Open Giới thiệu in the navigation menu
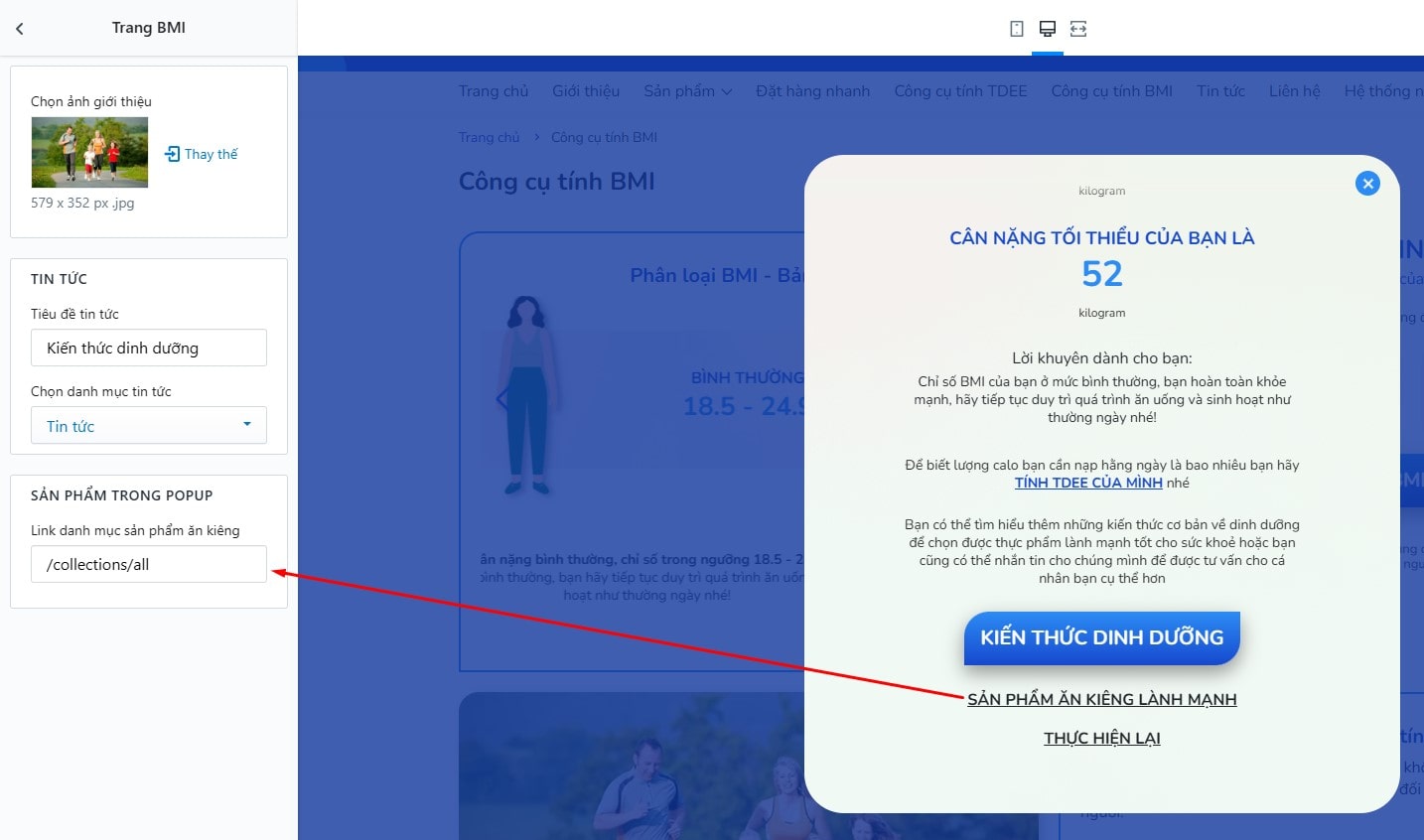The width and height of the screenshot is (1424, 840). click(x=586, y=91)
